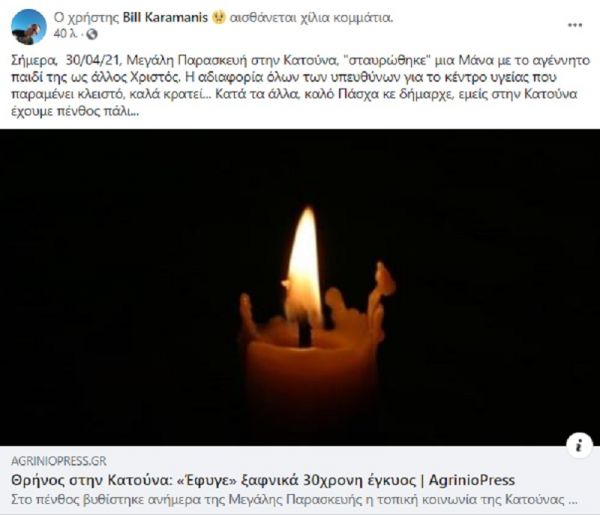Open the AGRINIOPRESS.GR source domain
Viewport: 600px width, 515px height.
click(59, 461)
